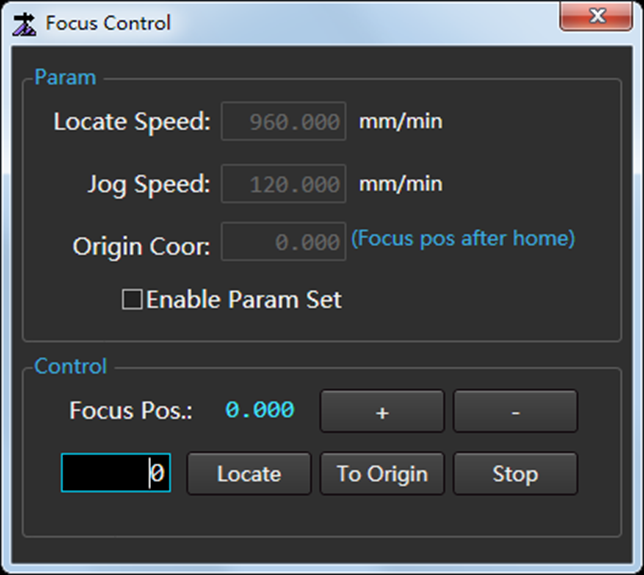Focus the target position input box
Viewport: 644px width, 575px height.
click(116, 473)
